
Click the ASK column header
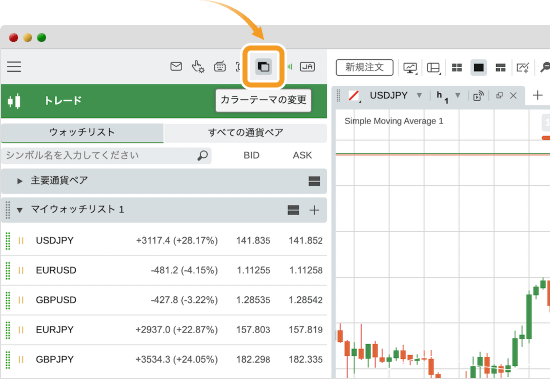302,155
